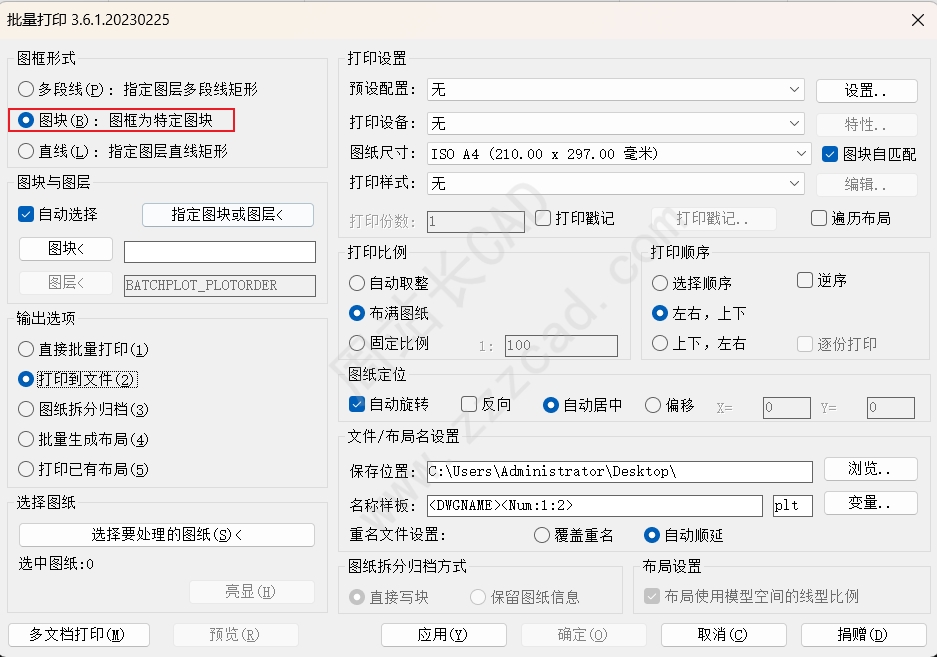Enable 打印戳记 checkbox
Image resolution: width=937 pixels, height=657 pixels.
coord(543,218)
